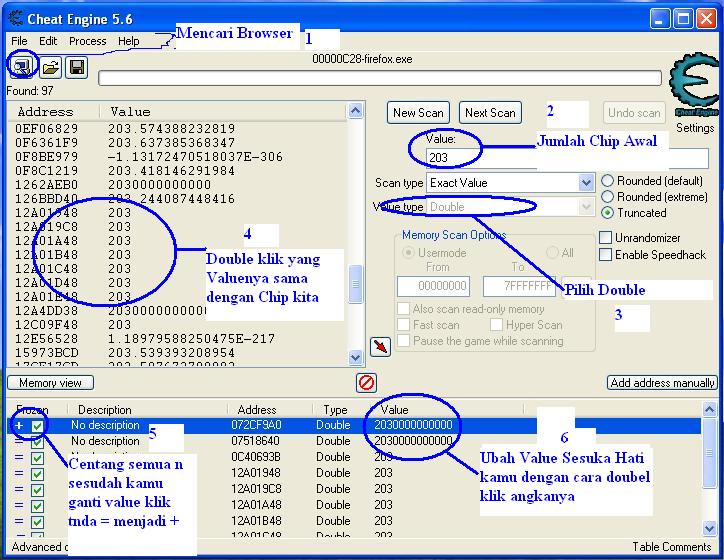Open the Process menu
The height and width of the screenshot is (560, 724).
coord(88,41)
